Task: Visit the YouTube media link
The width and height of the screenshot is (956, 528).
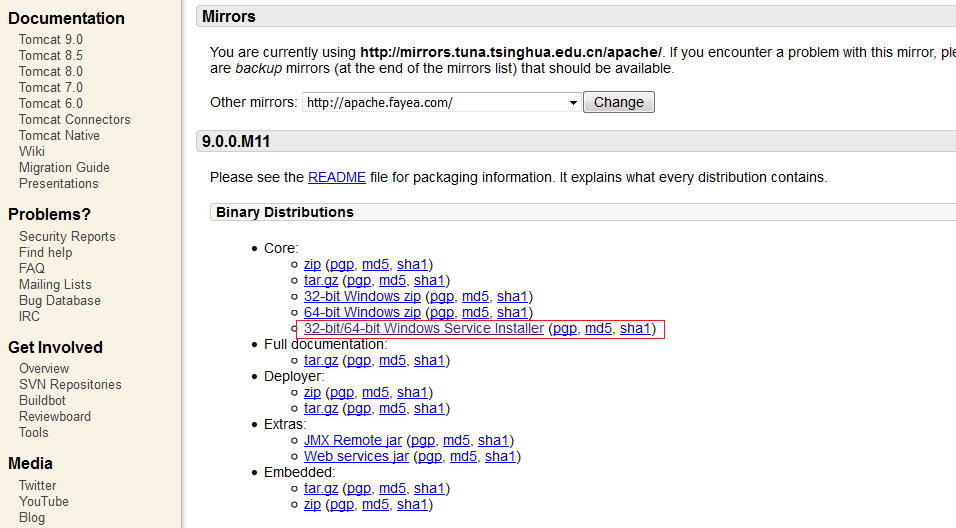Action: coord(44,502)
